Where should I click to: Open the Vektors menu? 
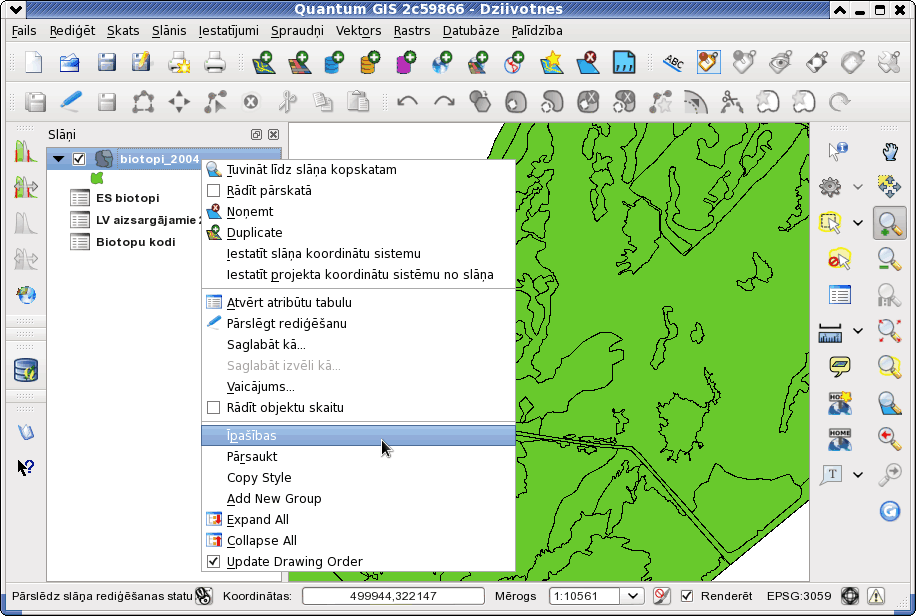click(x=358, y=30)
